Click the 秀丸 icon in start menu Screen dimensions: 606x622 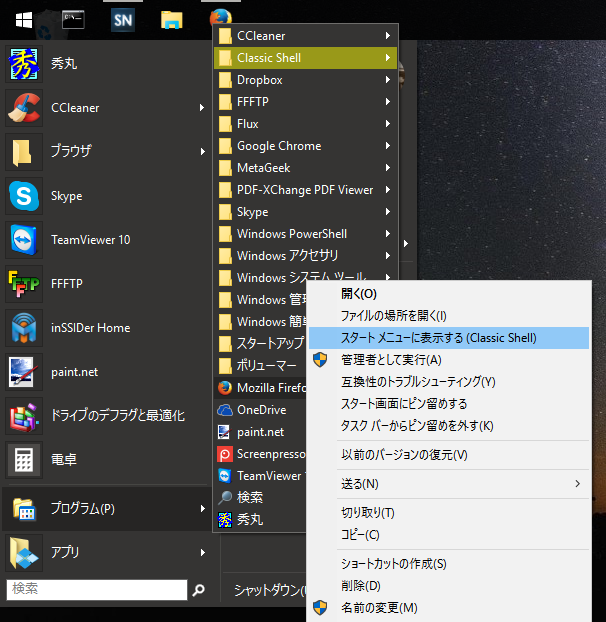coord(24,63)
